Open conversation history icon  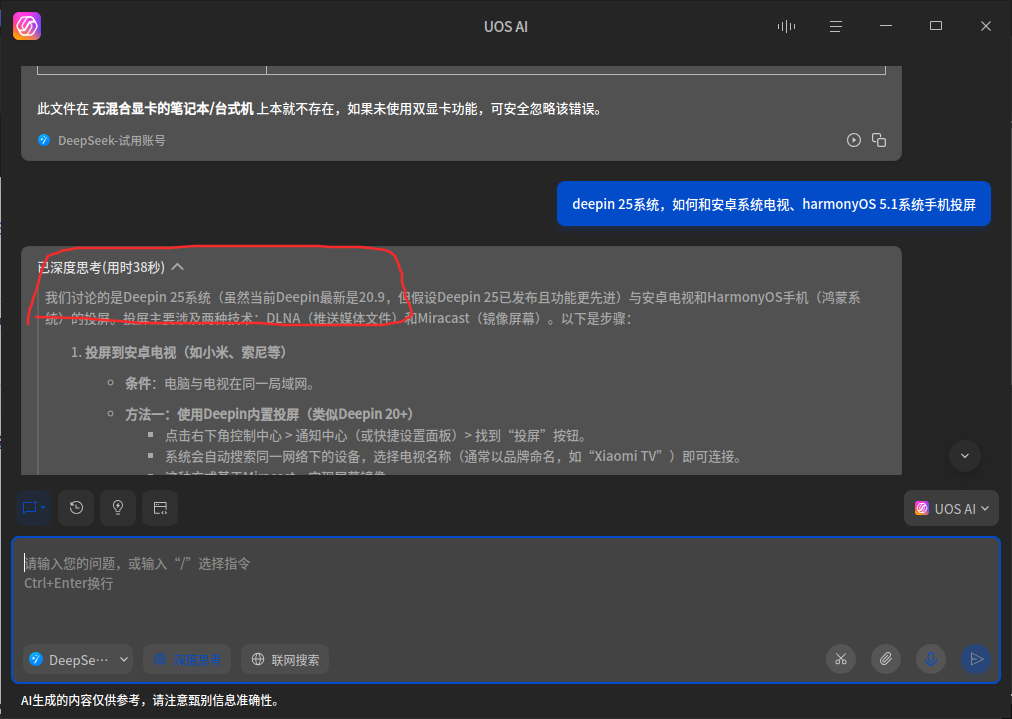76,508
